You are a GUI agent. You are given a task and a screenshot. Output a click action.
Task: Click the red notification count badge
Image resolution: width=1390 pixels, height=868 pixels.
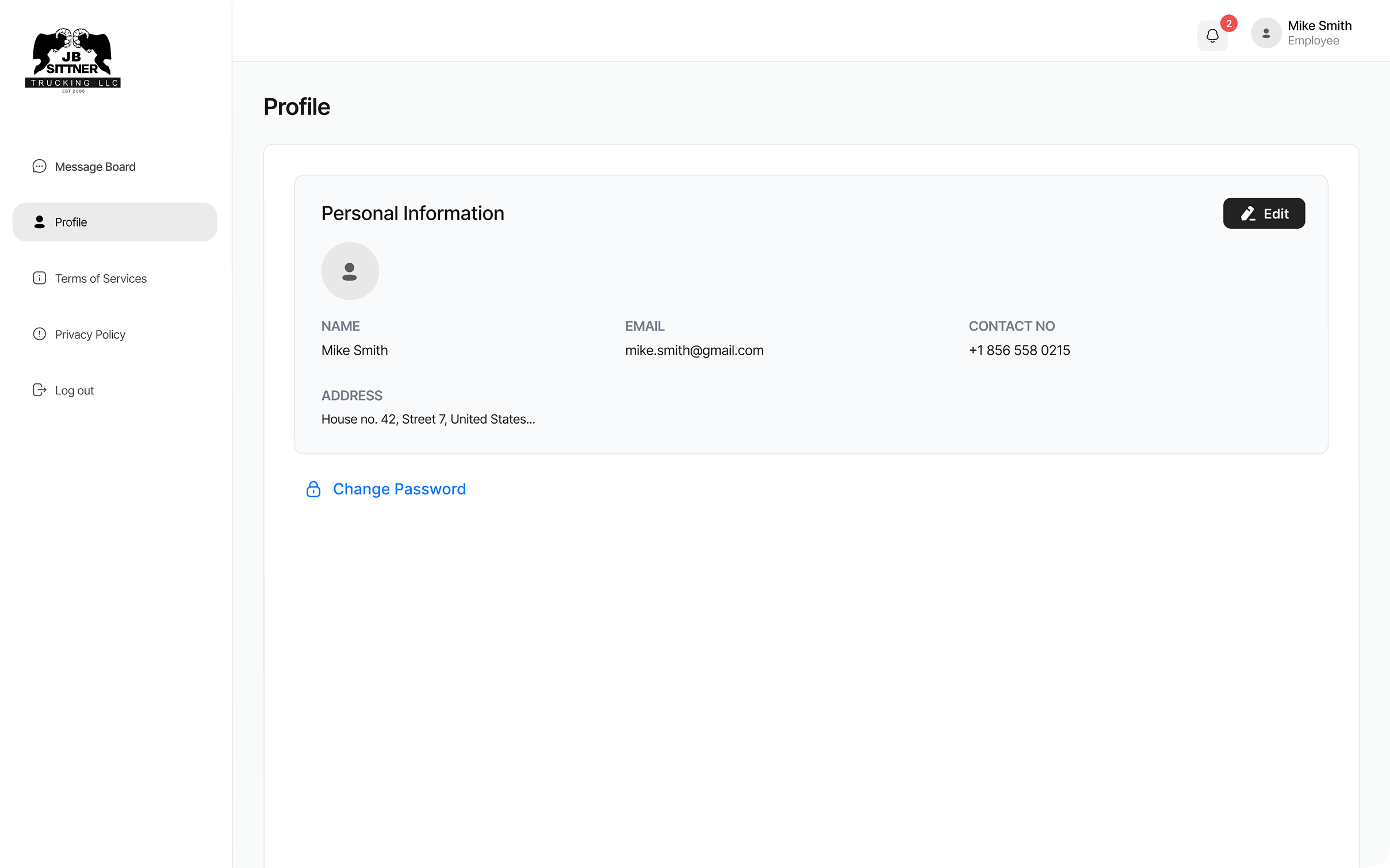(x=1228, y=24)
